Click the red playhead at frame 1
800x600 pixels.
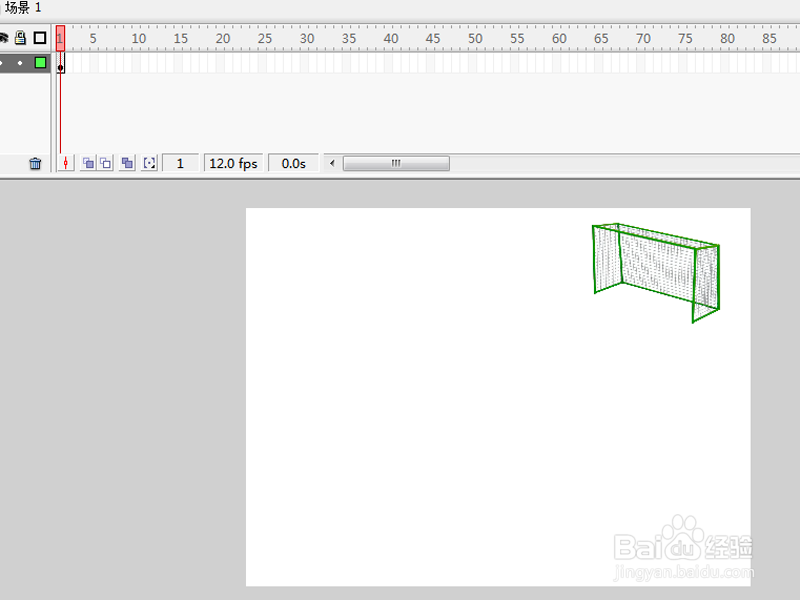60,38
